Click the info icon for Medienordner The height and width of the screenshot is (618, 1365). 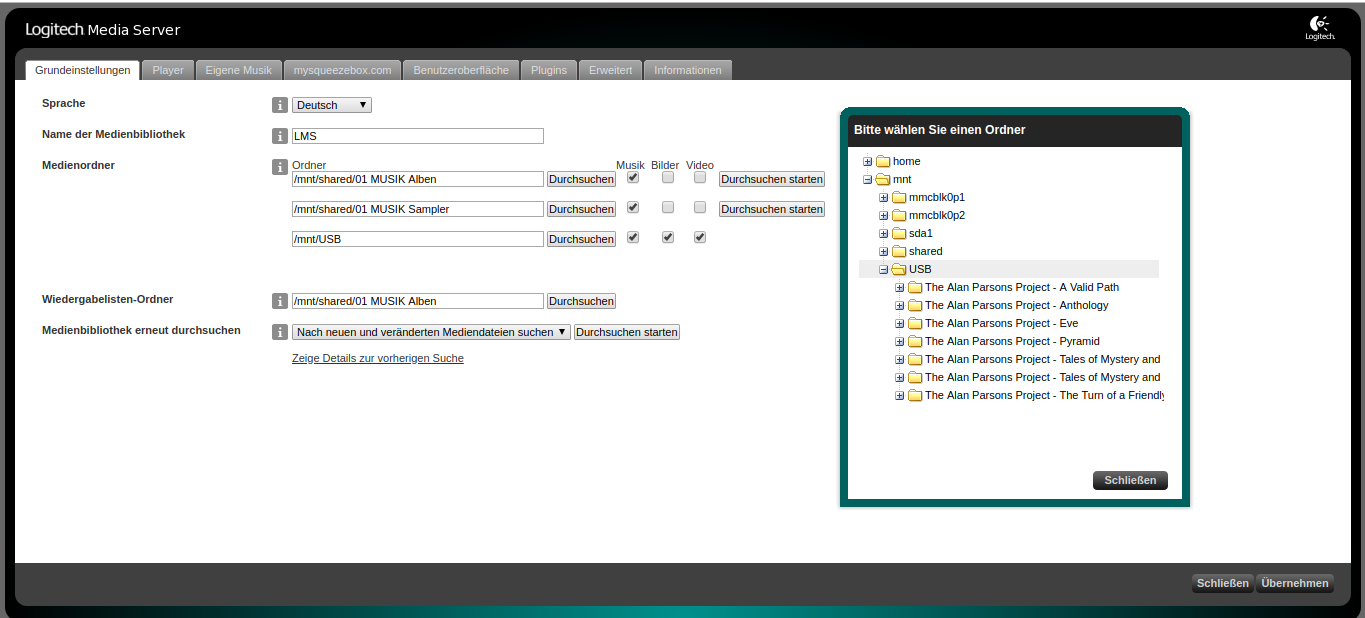point(280,167)
